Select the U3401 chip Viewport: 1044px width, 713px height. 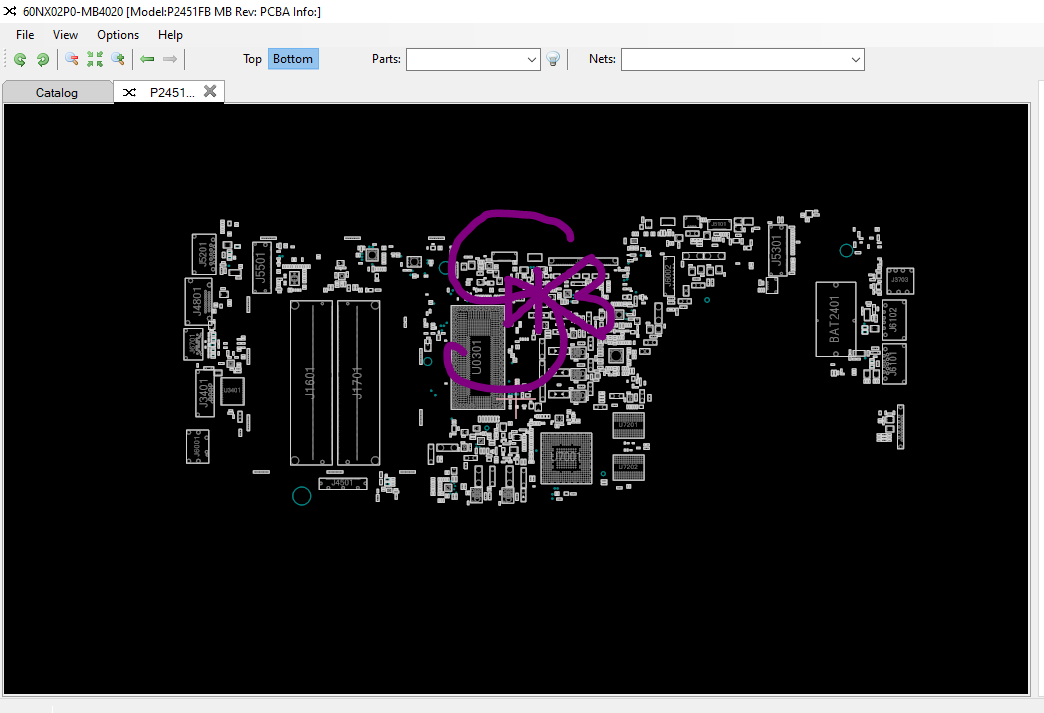[232, 391]
